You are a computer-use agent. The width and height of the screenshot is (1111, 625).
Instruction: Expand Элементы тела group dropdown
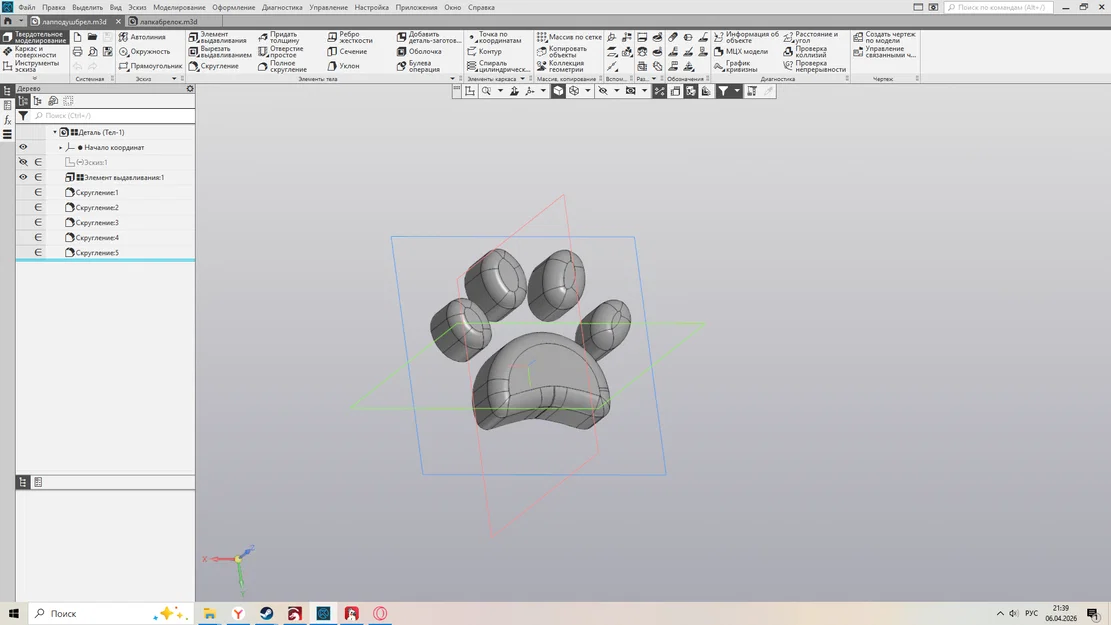coord(453,79)
